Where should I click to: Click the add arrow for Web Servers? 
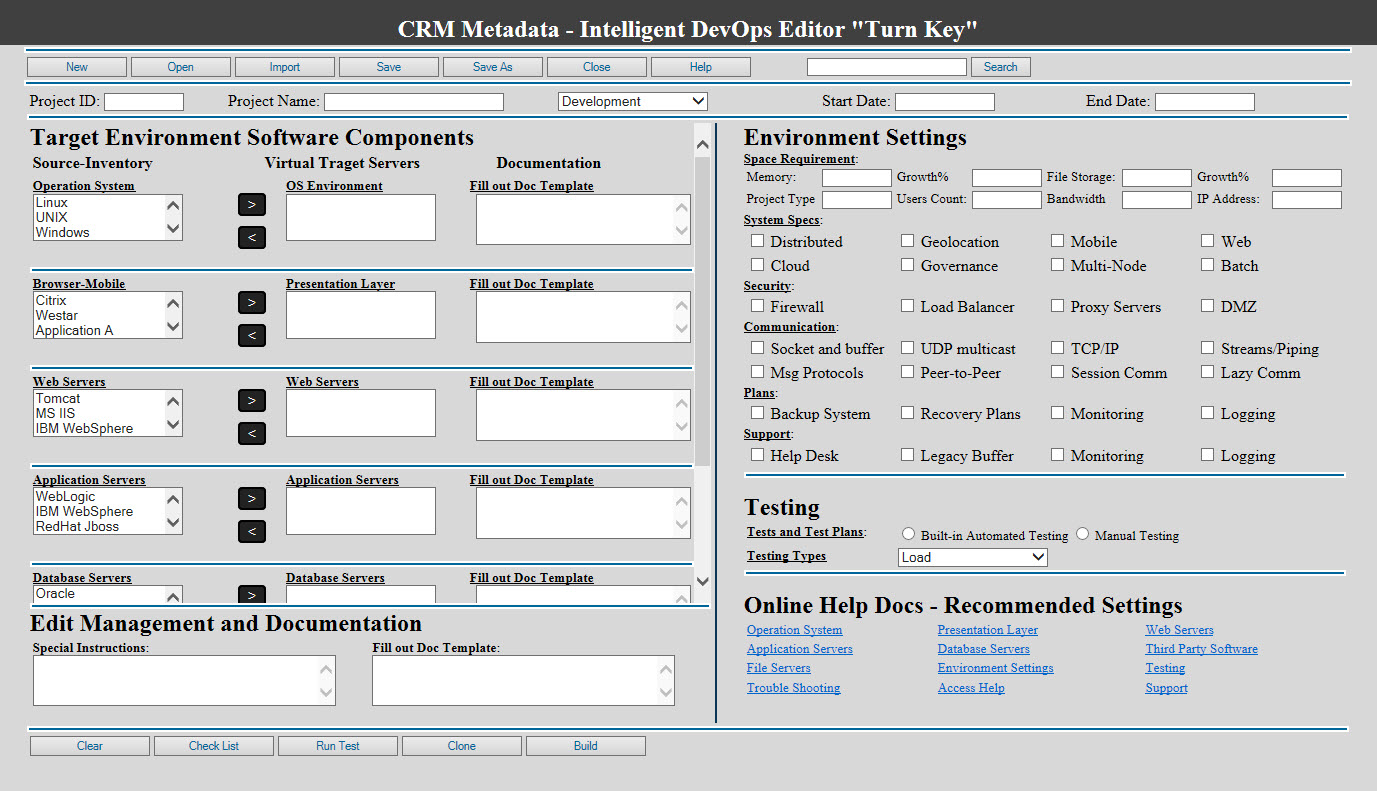coord(252,400)
